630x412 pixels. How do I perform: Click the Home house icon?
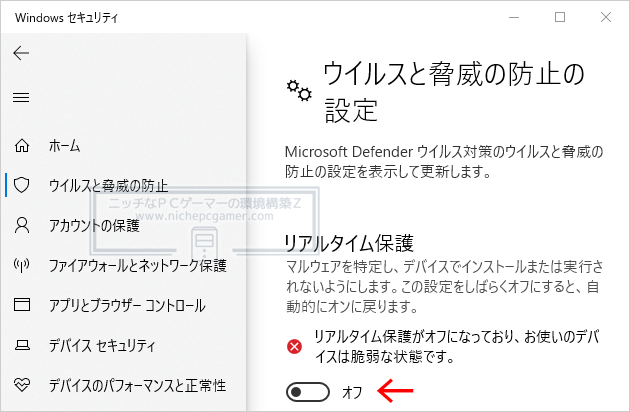22,146
